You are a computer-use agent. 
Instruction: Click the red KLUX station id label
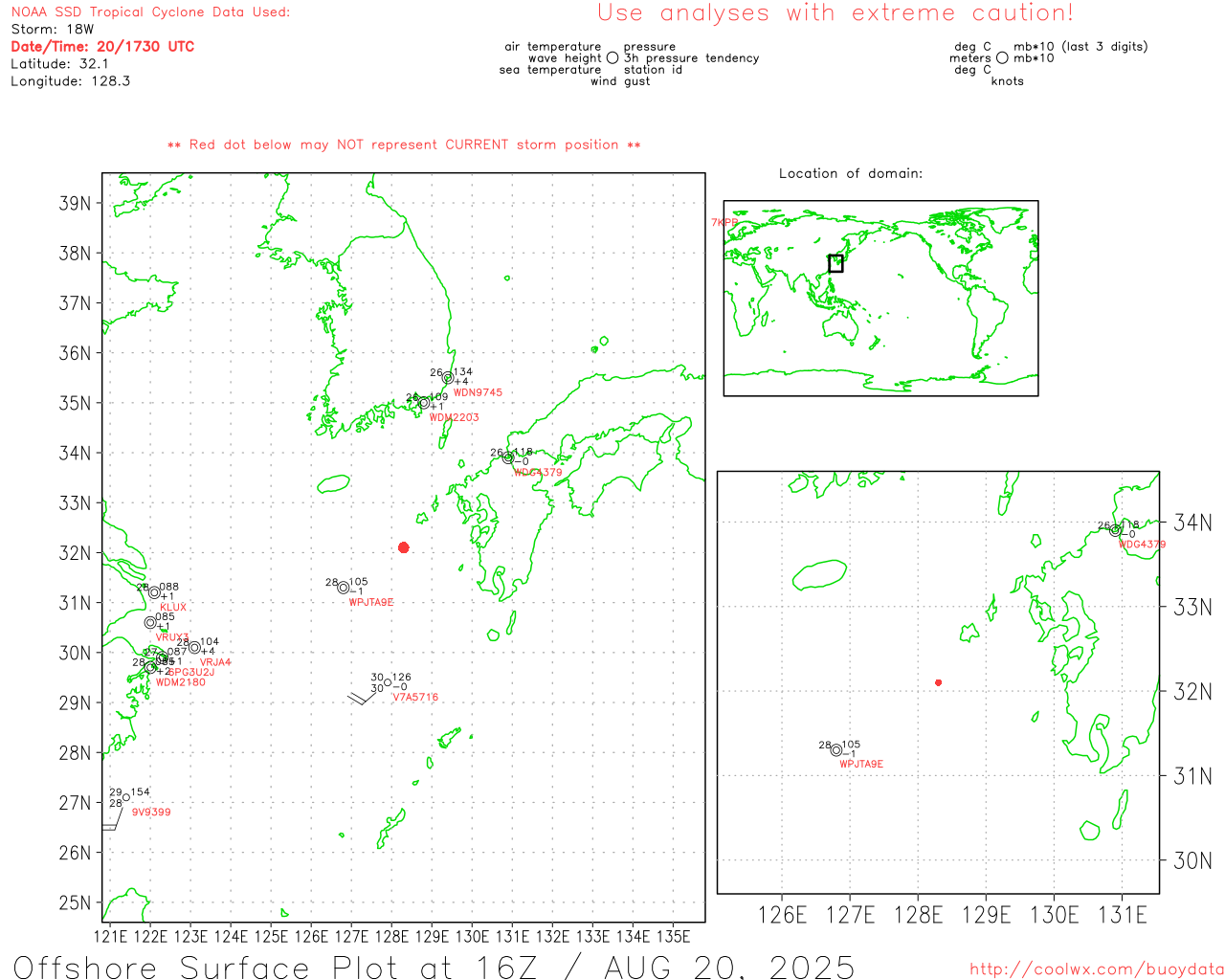173,608
